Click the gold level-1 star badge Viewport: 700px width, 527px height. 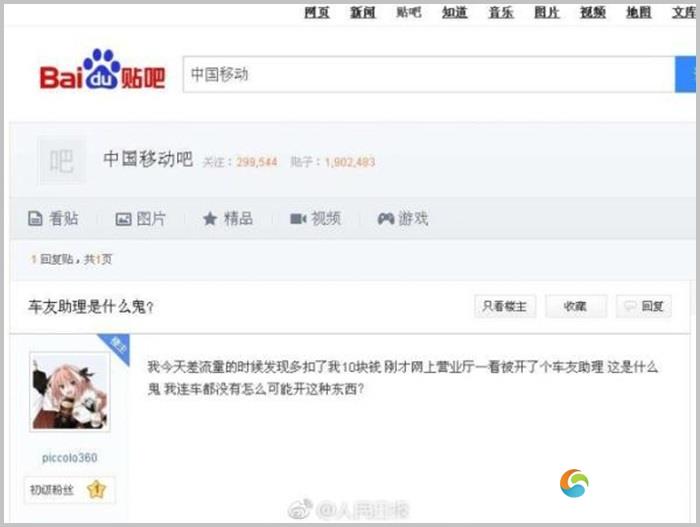[96, 489]
